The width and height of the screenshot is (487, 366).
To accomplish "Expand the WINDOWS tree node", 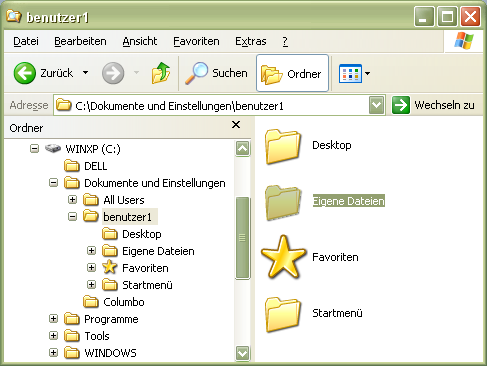I will (53, 352).
